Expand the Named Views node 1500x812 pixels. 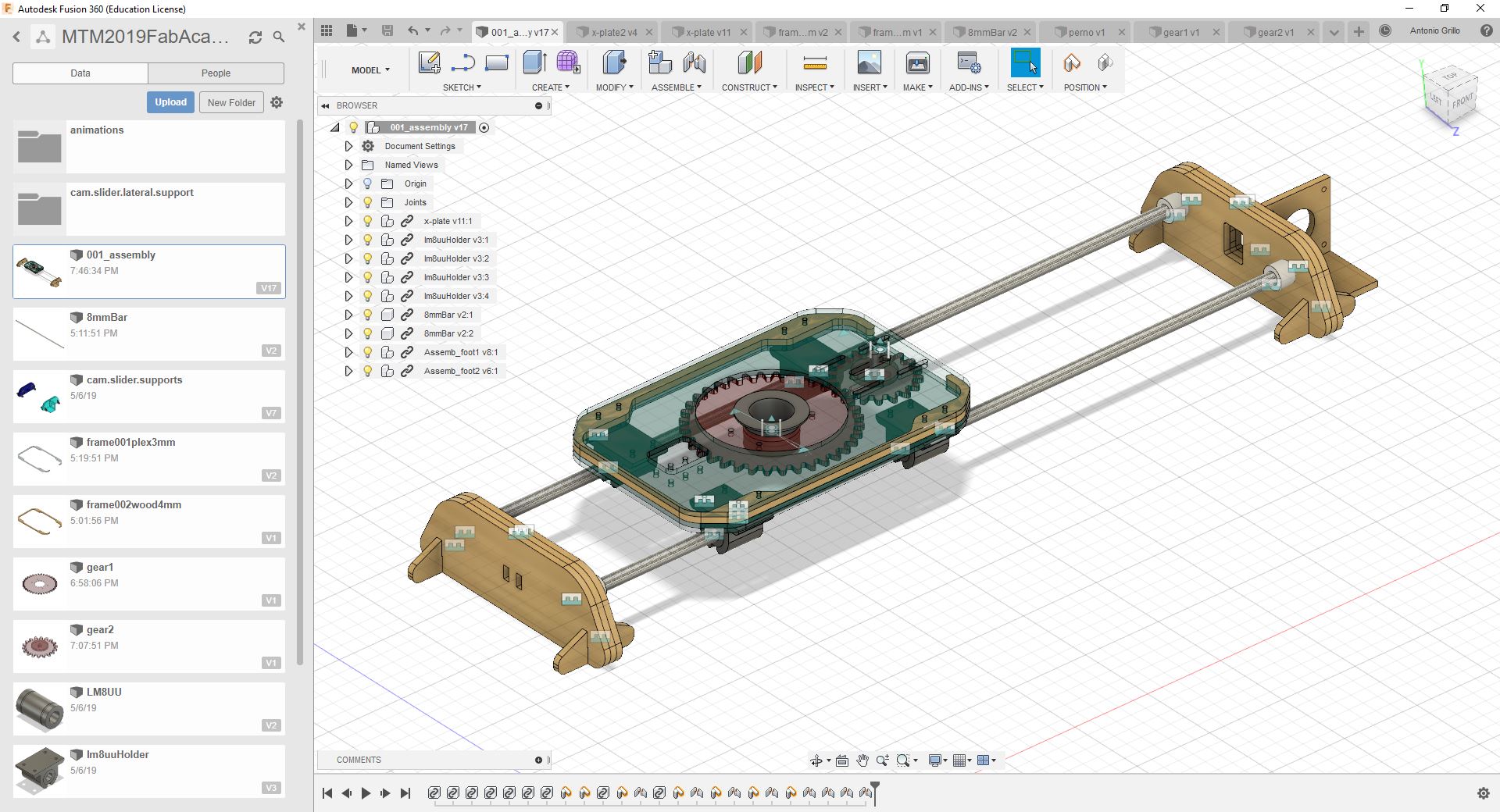[x=348, y=165]
